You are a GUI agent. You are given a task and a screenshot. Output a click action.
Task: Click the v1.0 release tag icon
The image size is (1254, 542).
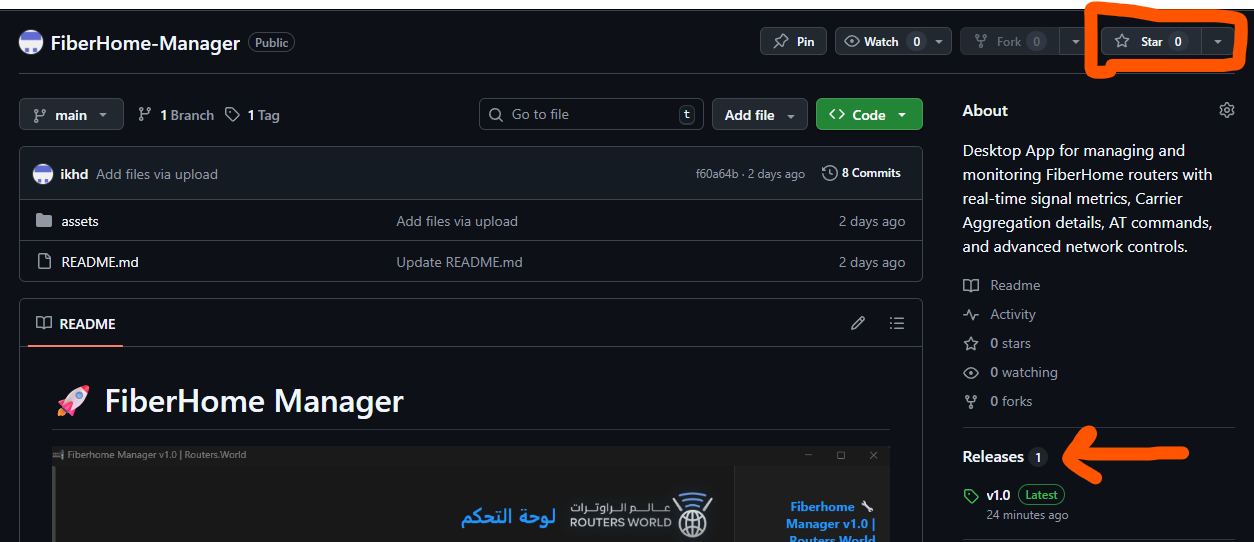tap(971, 495)
